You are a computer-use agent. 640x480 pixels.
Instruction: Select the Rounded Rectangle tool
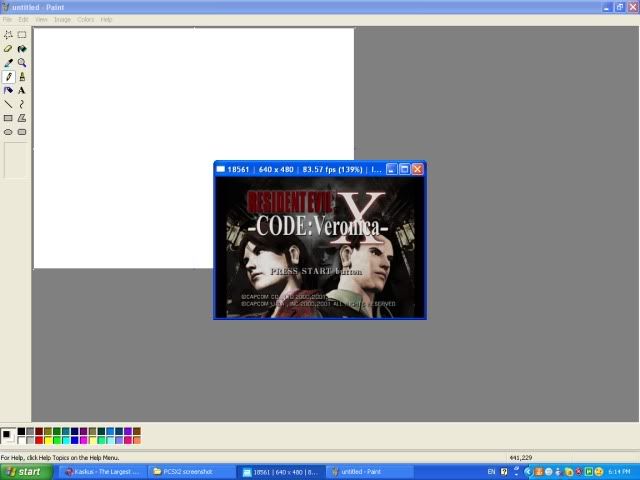click(x=22, y=132)
